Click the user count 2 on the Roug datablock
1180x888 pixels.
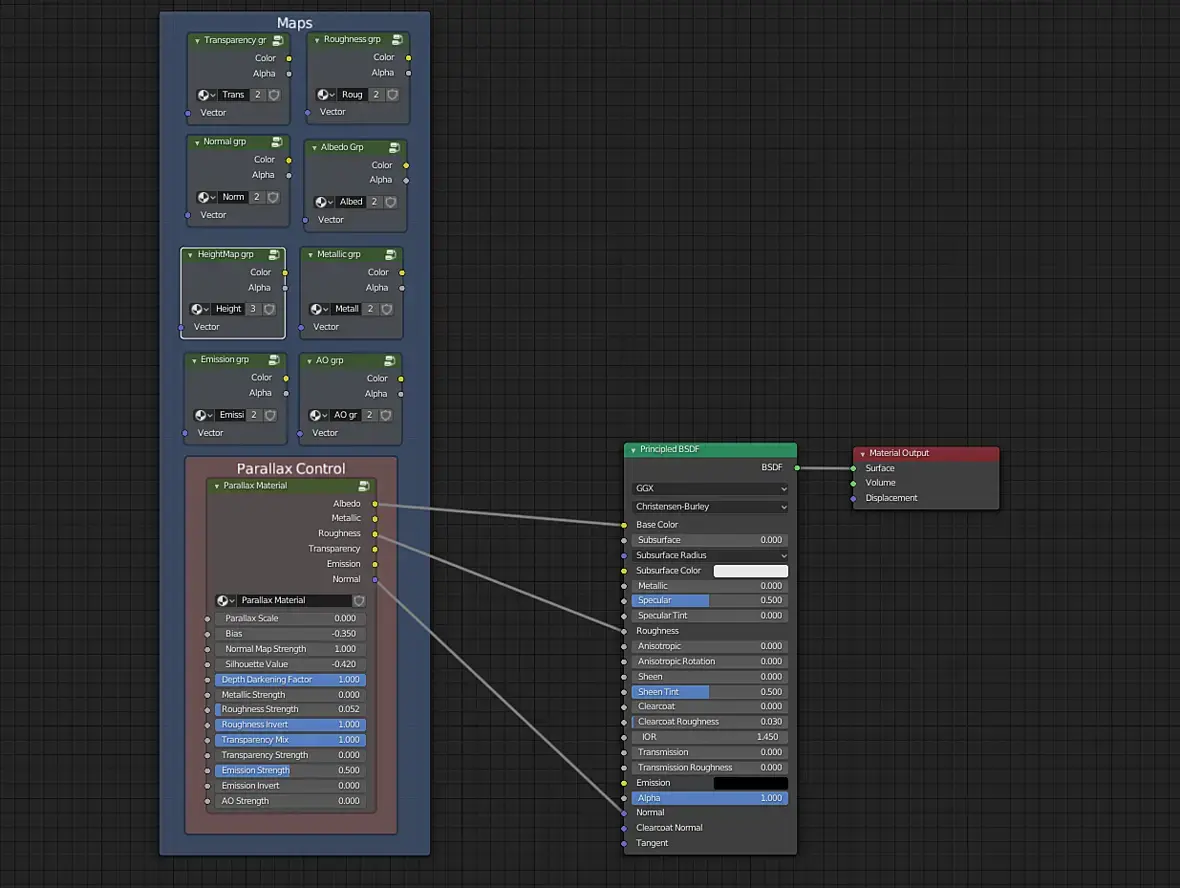pyautogui.click(x=376, y=95)
